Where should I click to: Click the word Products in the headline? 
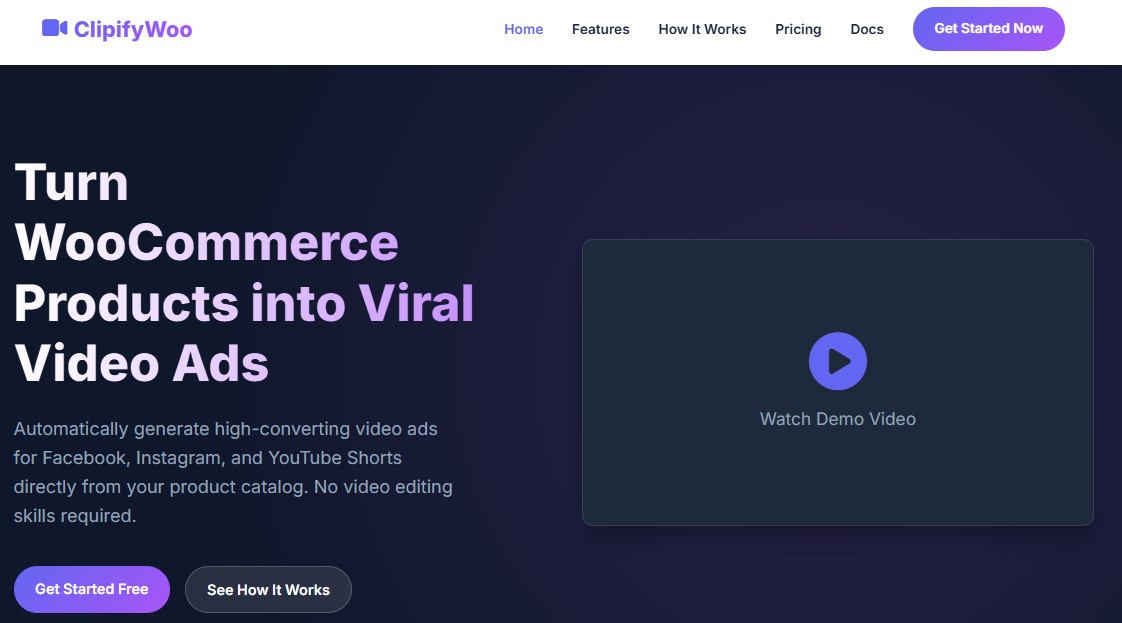coord(126,303)
